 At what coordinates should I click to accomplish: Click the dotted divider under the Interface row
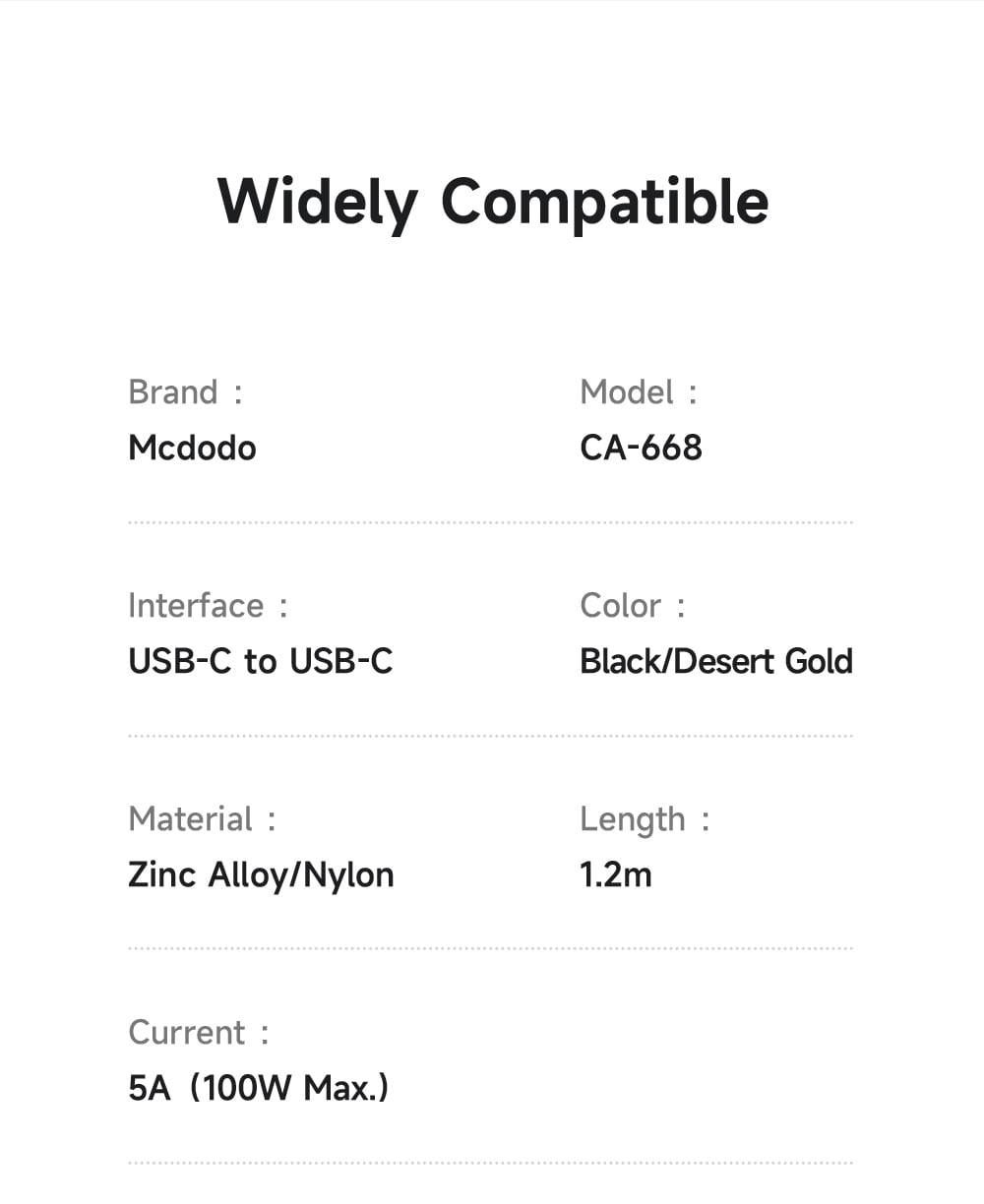coord(490,736)
